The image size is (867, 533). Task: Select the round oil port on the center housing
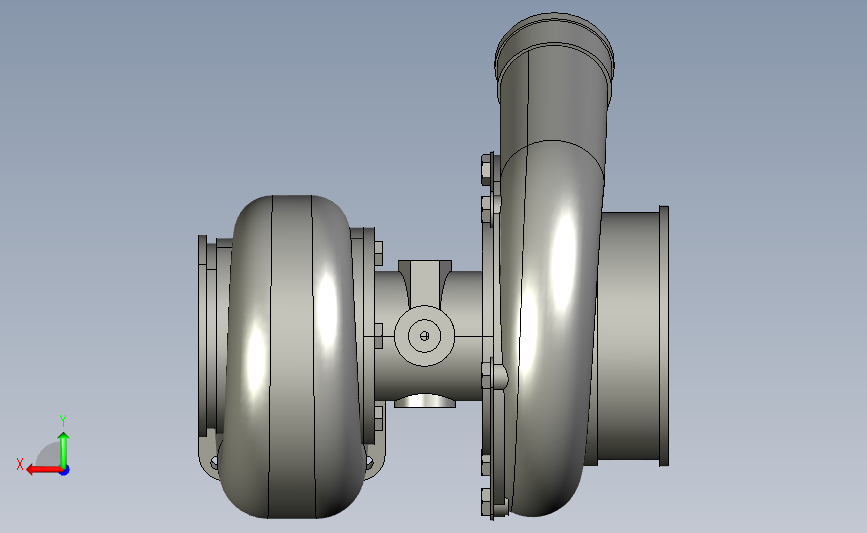click(x=425, y=336)
